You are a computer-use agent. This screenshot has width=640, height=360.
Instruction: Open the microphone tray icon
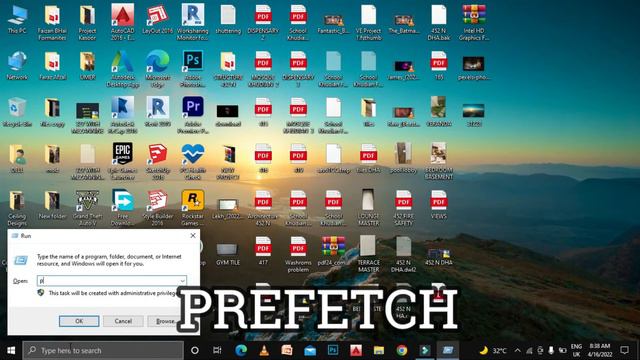point(551,350)
